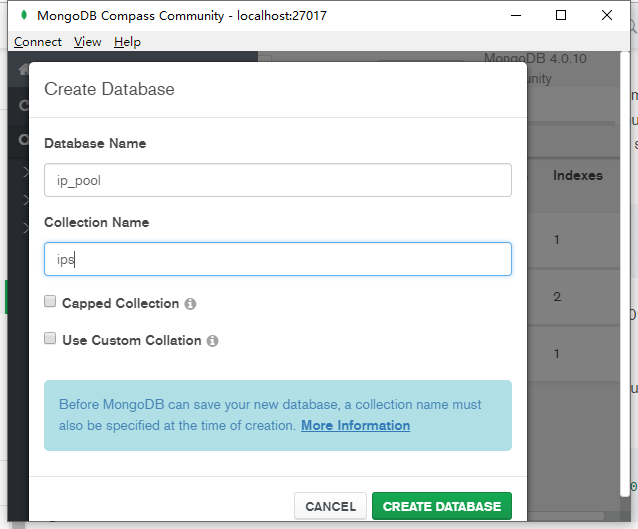Click the Capped Collection info icon
The width and height of the screenshot is (638, 529).
click(190, 304)
